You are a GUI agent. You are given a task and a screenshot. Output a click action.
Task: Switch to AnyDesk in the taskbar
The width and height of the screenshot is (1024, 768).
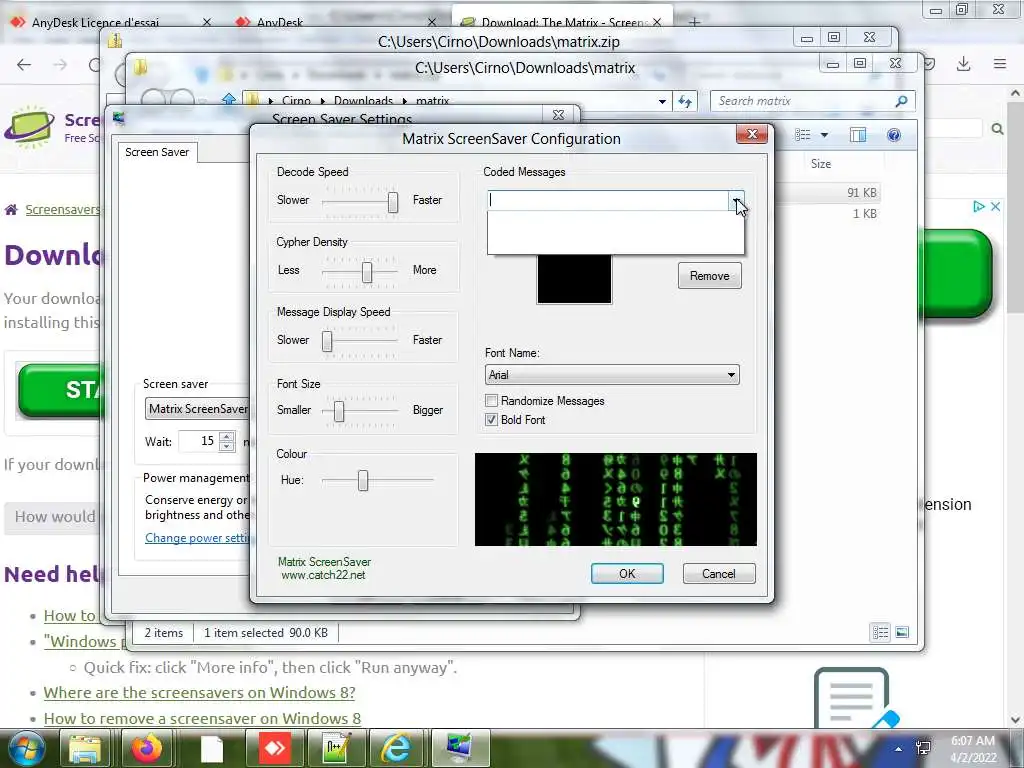click(275, 749)
